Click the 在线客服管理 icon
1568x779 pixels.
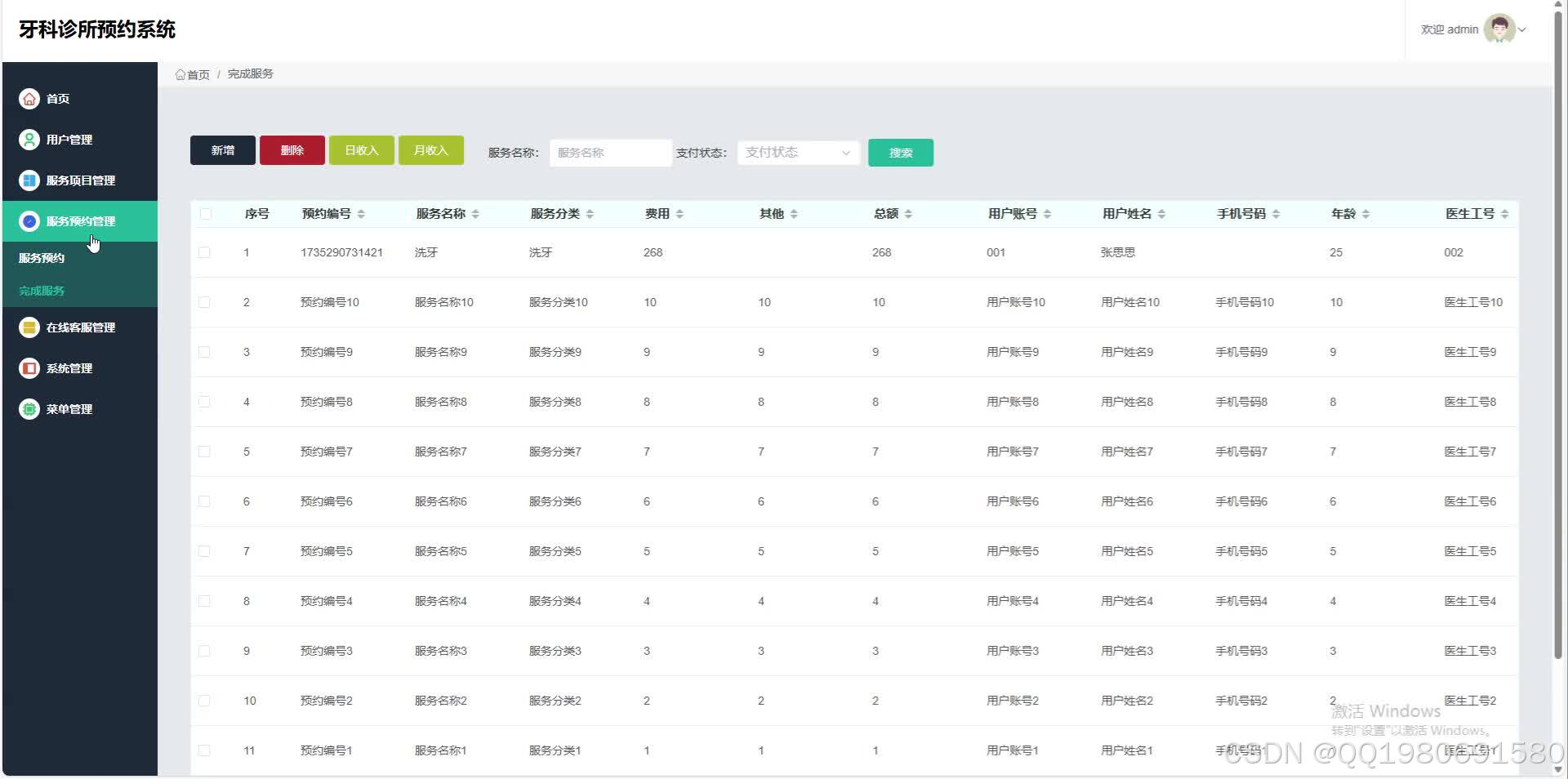coord(29,327)
